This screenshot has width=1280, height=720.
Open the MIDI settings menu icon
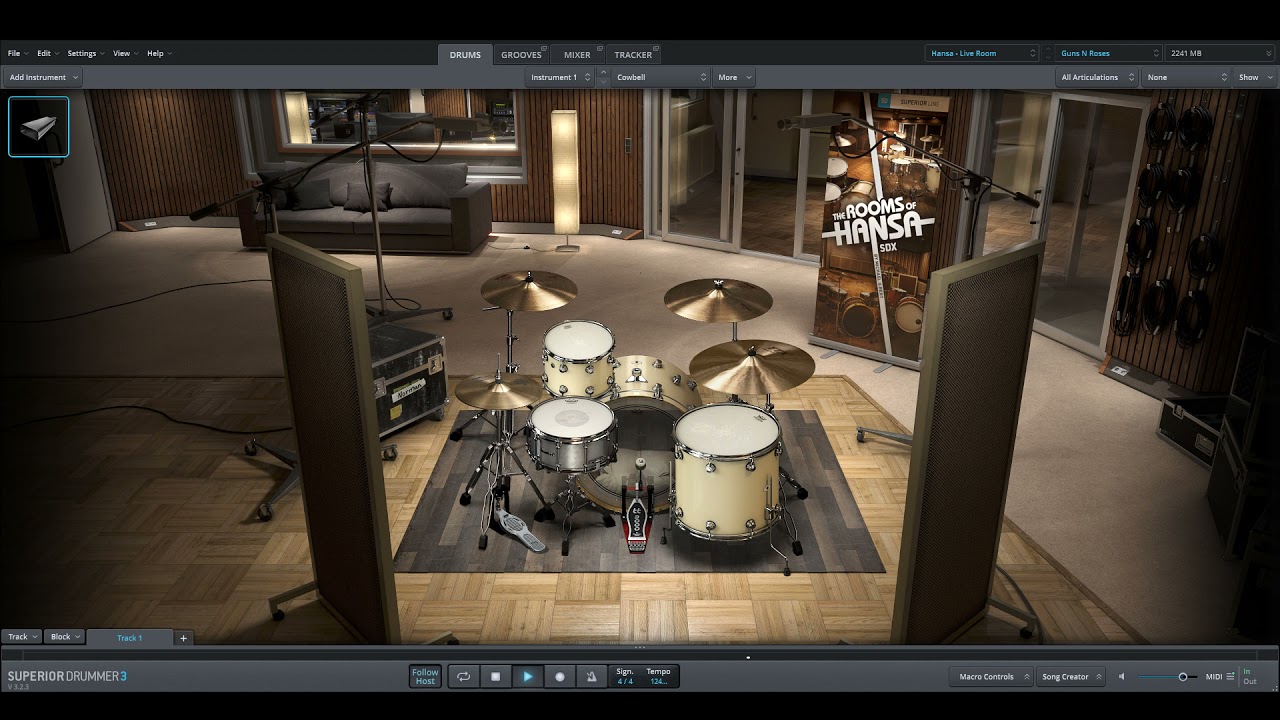pos(1230,677)
